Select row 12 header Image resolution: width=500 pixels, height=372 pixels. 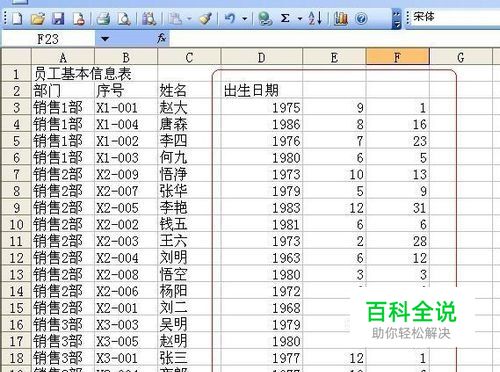(17, 258)
